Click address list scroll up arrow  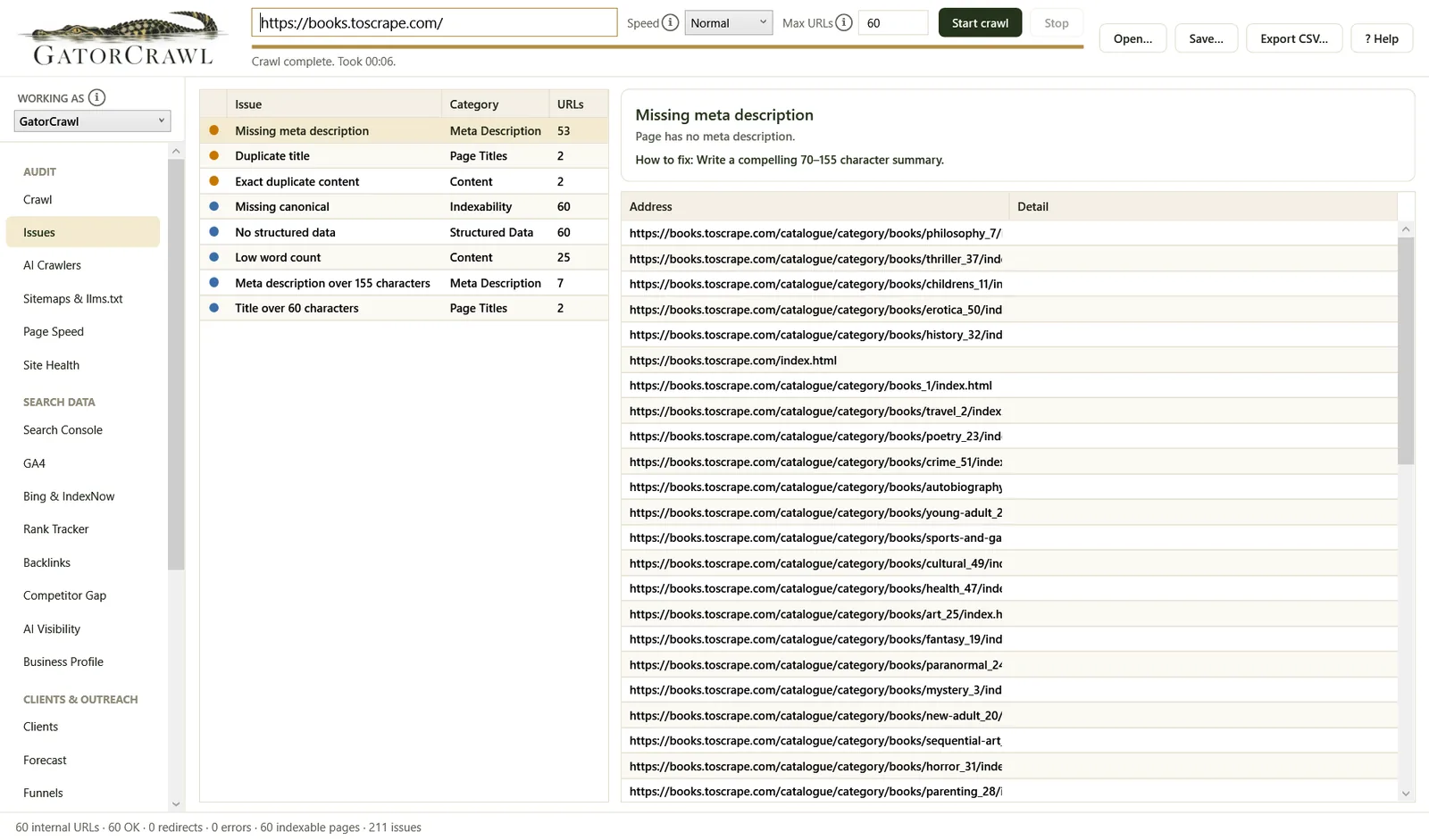pos(1406,229)
